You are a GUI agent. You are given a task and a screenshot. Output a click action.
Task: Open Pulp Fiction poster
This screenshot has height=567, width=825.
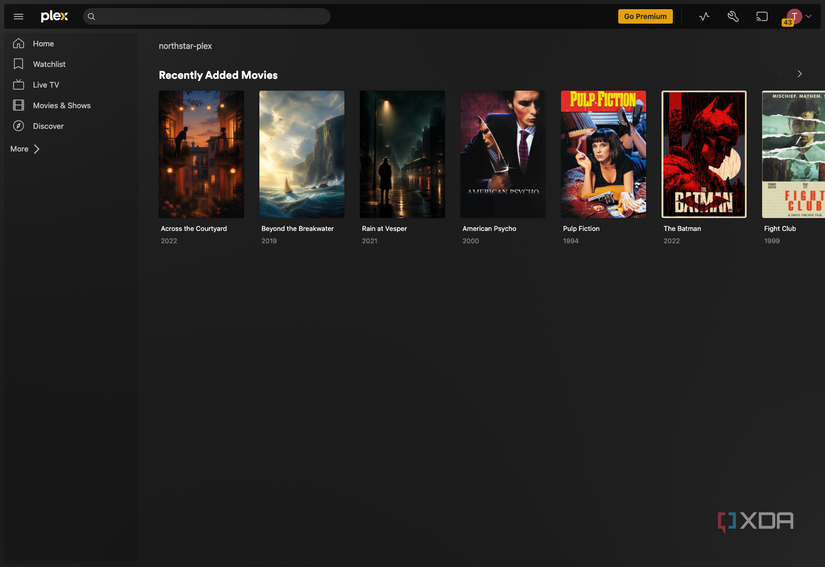coord(603,154)
